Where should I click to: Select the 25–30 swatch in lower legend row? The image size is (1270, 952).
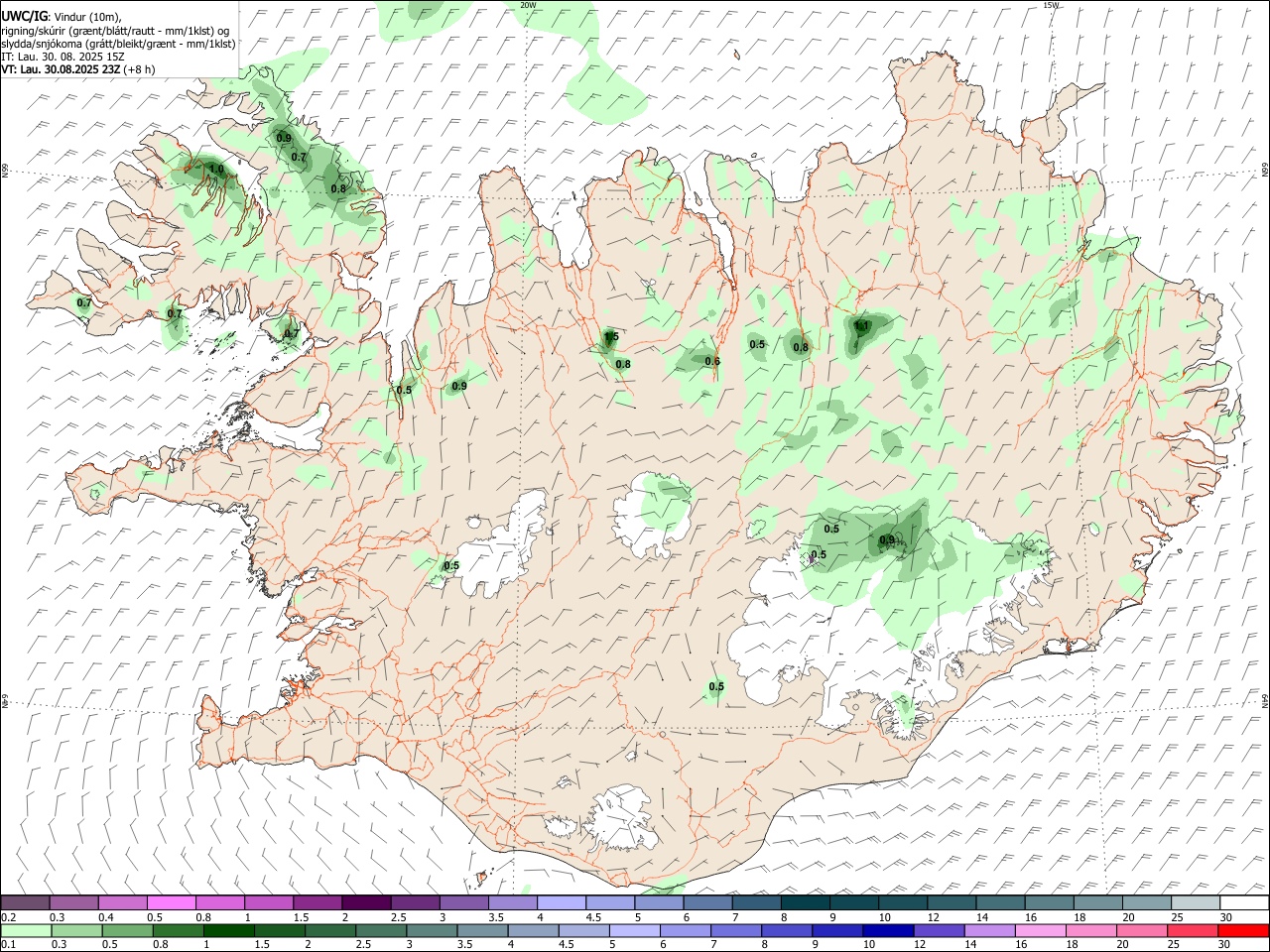pos(1192,931)
